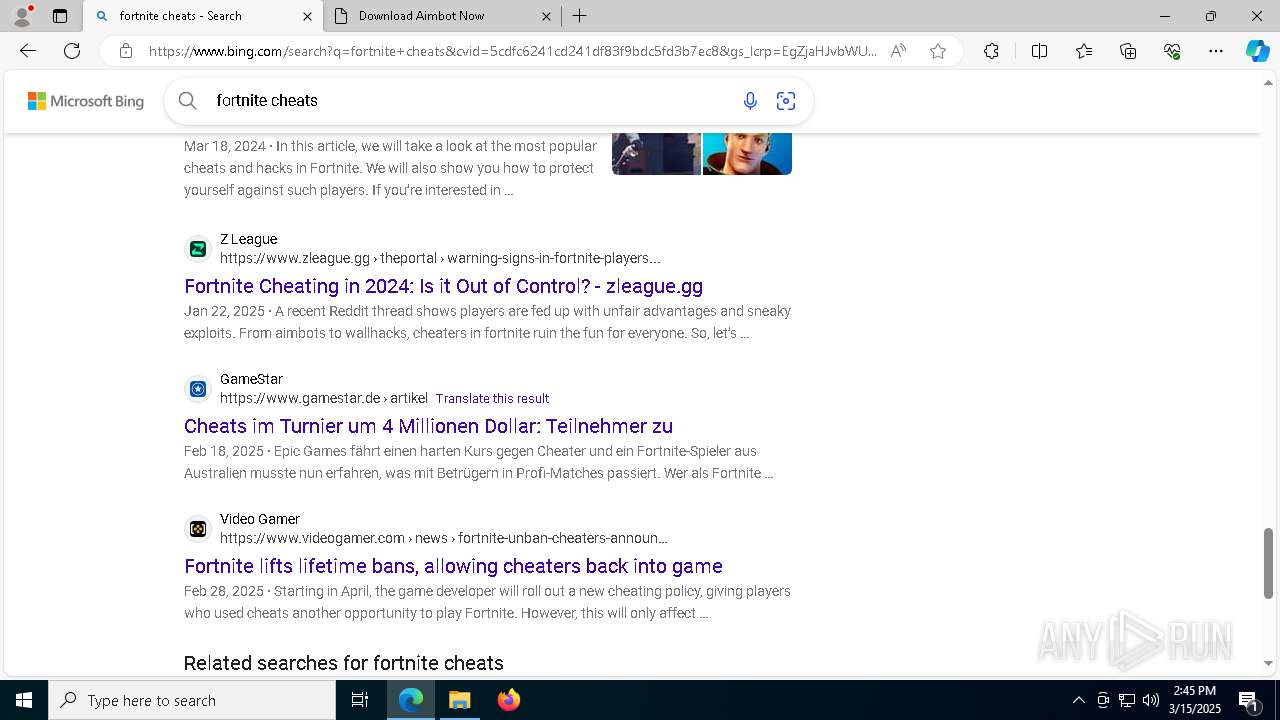Open Favorites list icon
Screen dimensions: 1280x720
[1084, 51]
